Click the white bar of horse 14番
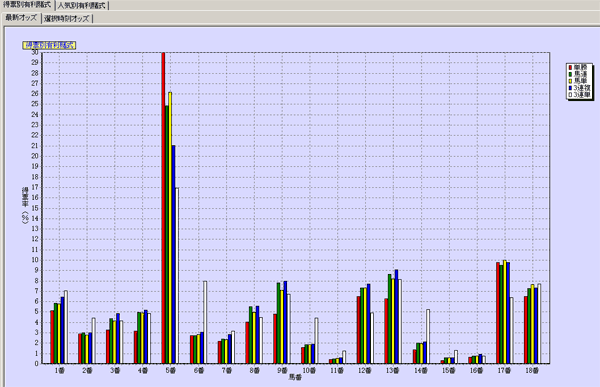The width and height of the screenshot is (600, 387). coord(427,336)
